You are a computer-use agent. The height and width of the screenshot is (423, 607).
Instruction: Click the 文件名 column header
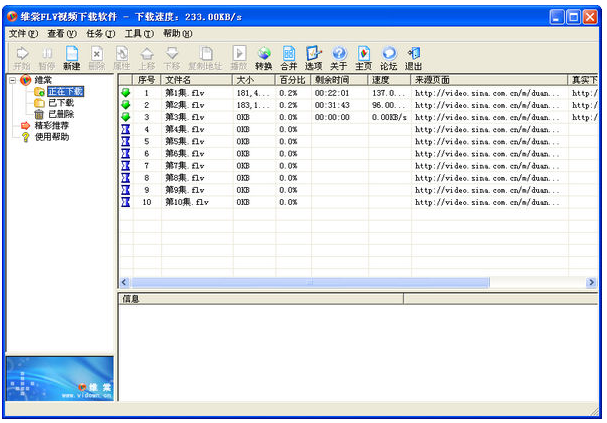click(x=196, y=79)
